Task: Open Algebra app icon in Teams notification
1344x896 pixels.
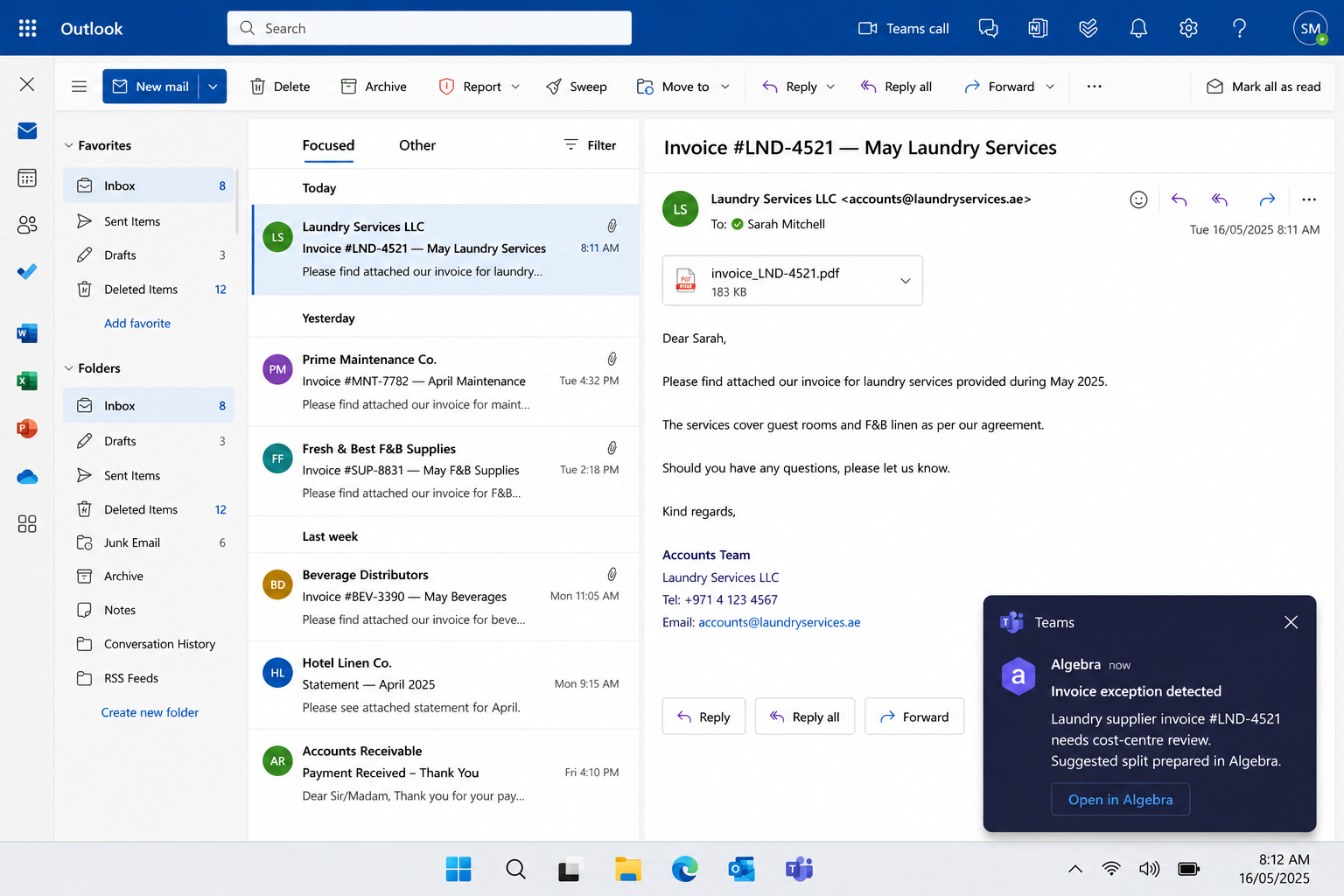Action: [1018, 675]
